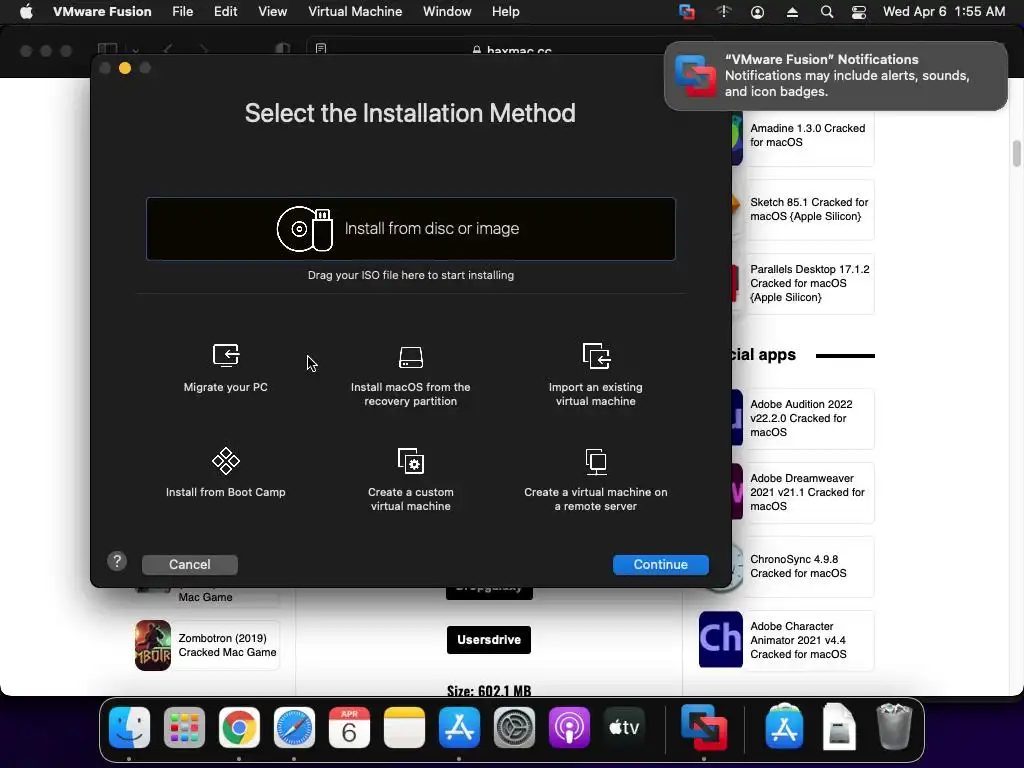The height and width of the screenshot is (768, 1024).
Task: Open App Store from the Dock
Action: 459,727
